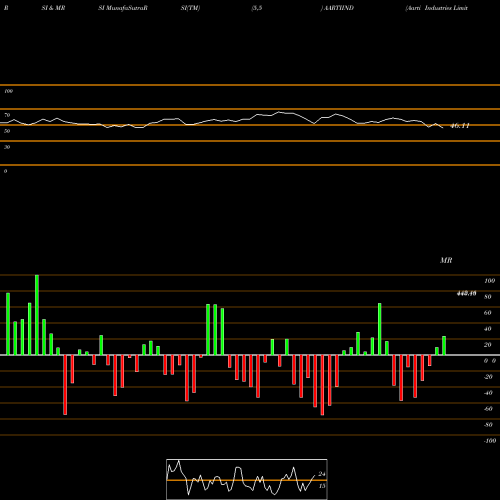
Task: Click the tallest green bar in MR histogram
Action: [x=37, y=315]
